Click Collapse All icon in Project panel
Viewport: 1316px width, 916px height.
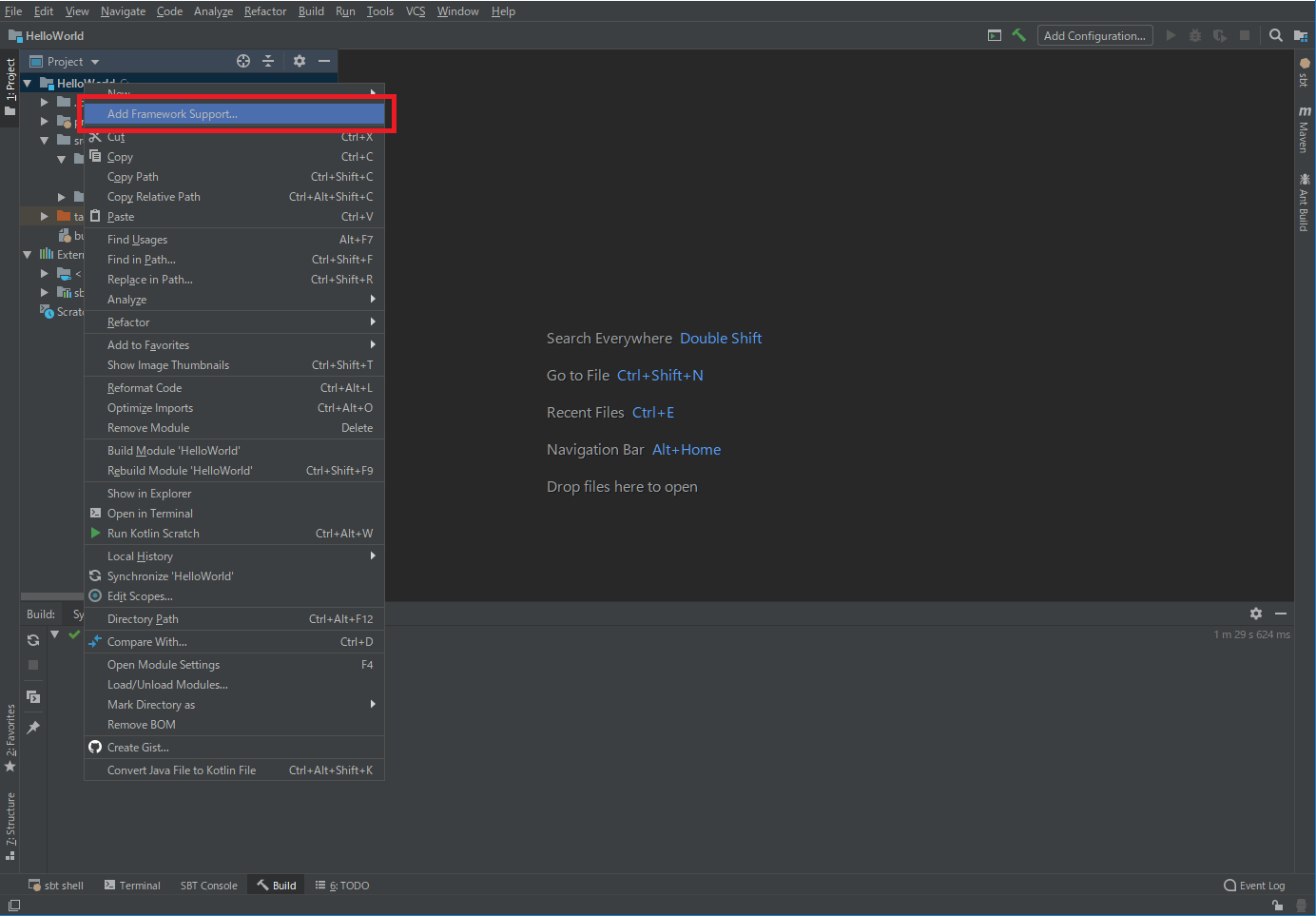point(268,61)
